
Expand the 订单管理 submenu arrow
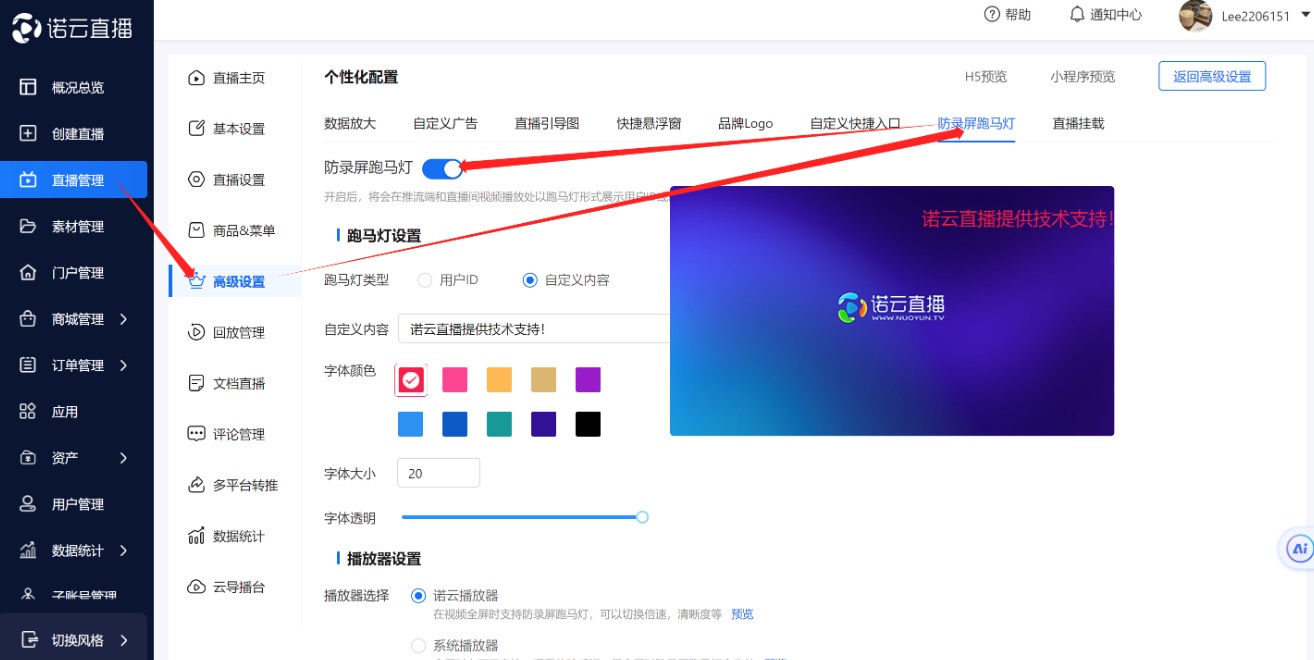tap(124, 365)
